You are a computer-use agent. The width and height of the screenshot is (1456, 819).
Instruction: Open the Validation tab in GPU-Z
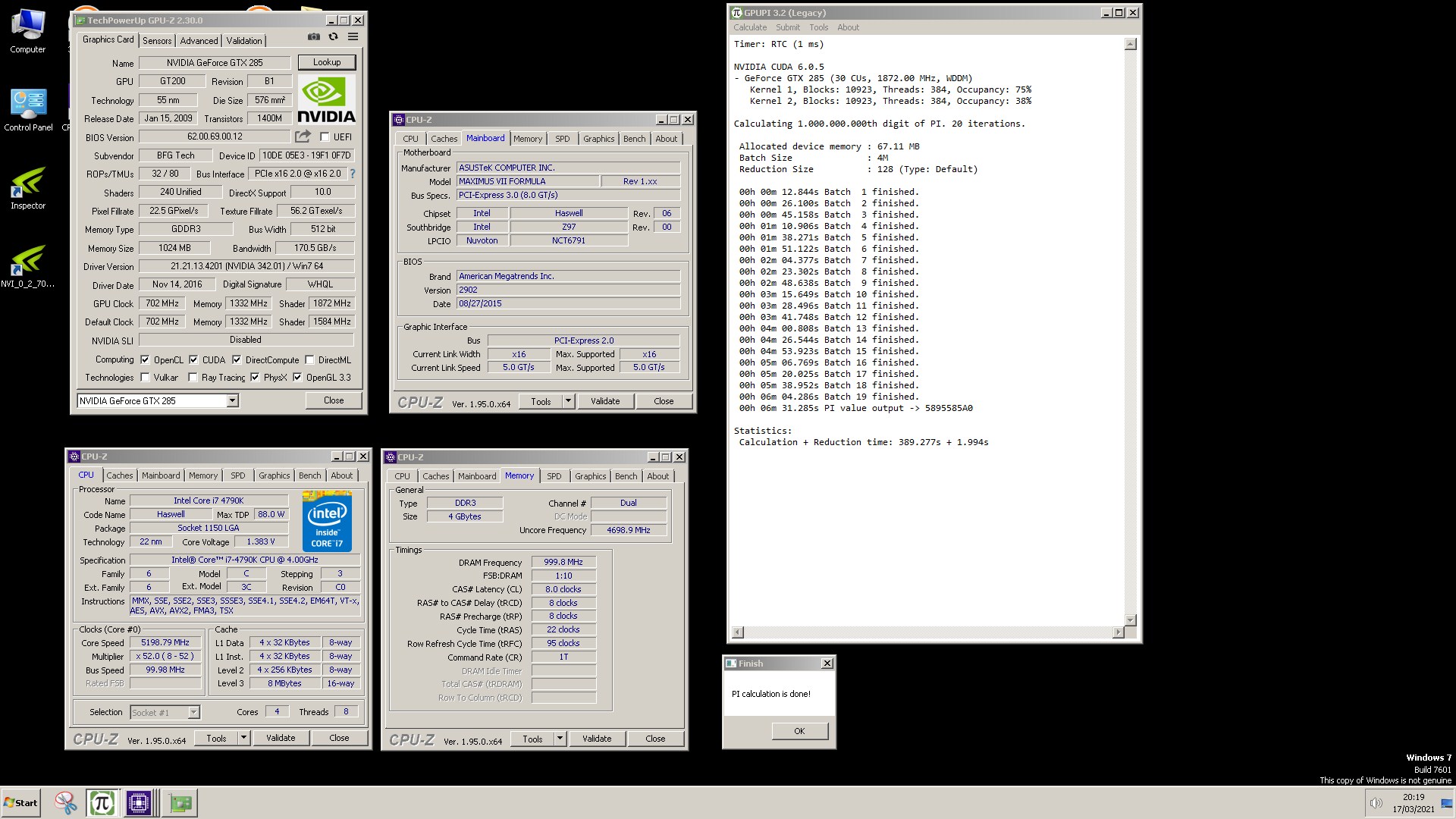244,41
